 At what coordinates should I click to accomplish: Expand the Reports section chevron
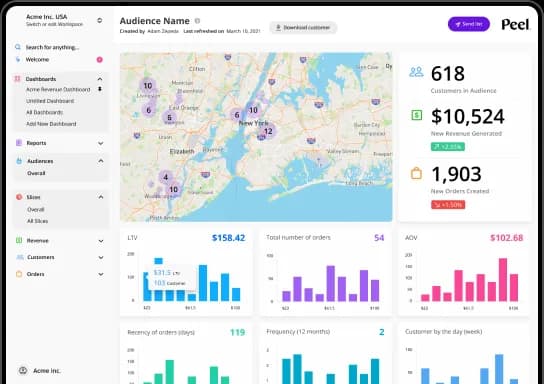coord(101,143)
